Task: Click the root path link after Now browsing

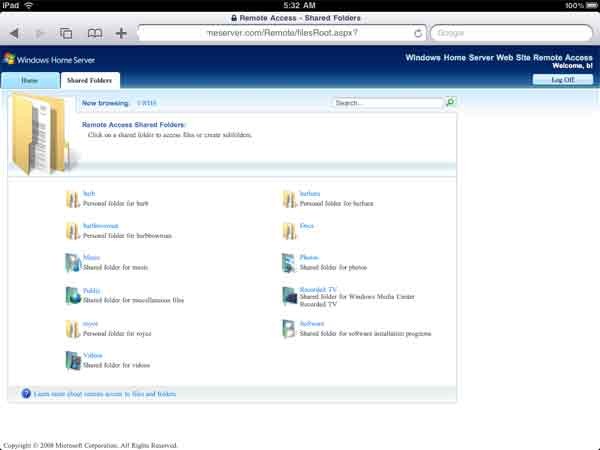Action: point(147,103)
